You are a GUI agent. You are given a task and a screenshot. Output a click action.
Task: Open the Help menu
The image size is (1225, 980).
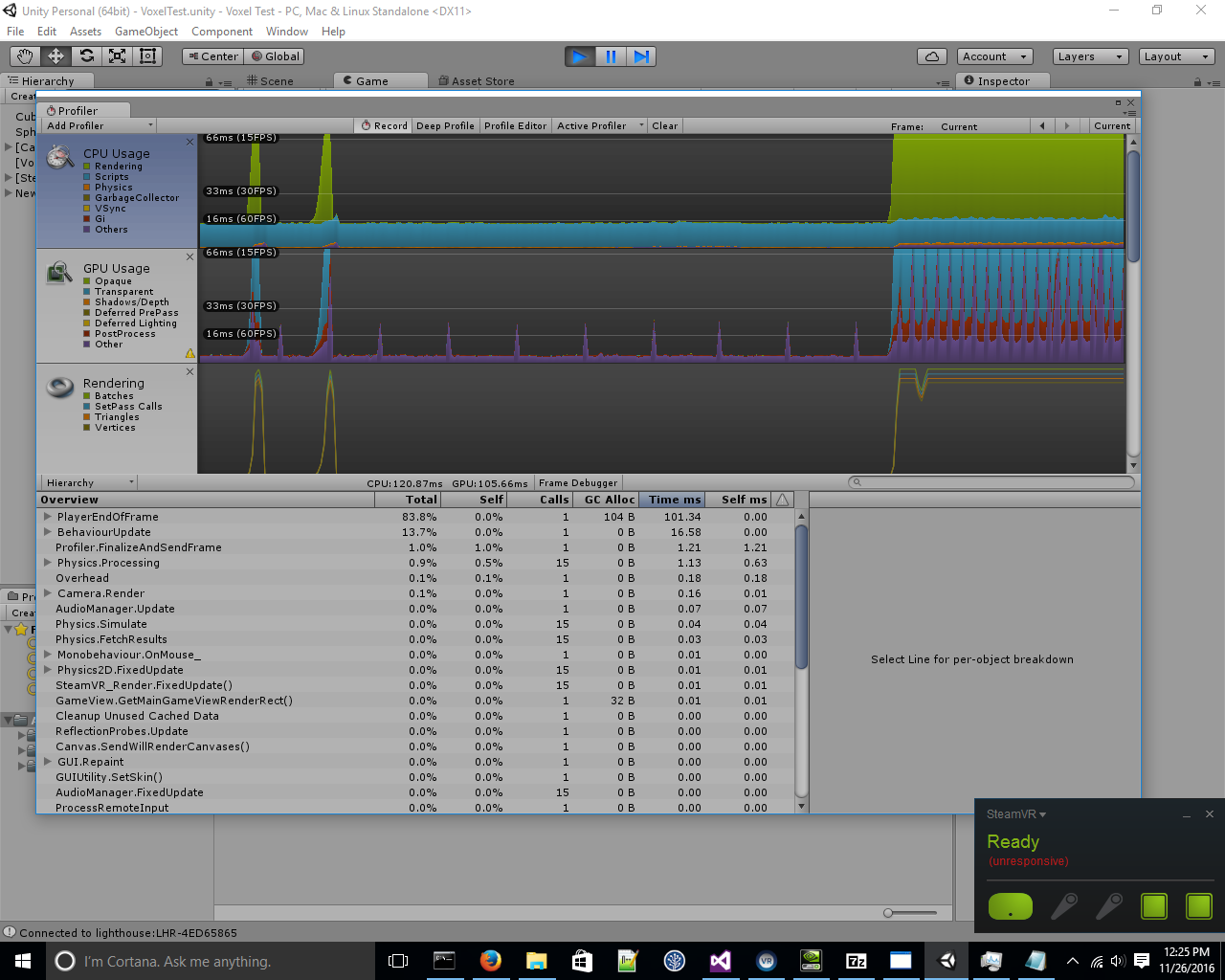click(x=333, y=32)
